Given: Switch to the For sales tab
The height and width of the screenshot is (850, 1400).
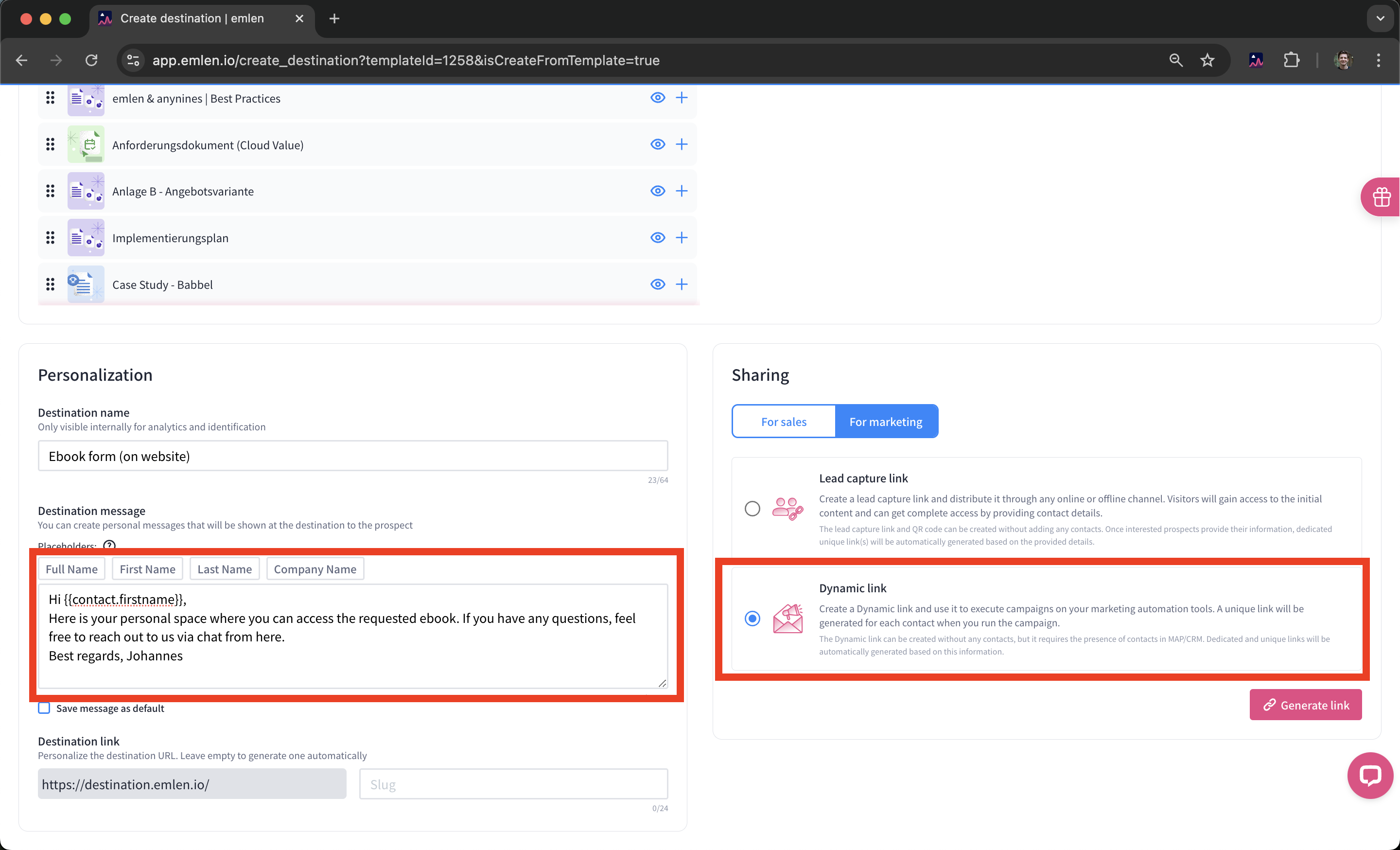Looking at the screenshot, I should pyautogui.click(x=784, y=422).
